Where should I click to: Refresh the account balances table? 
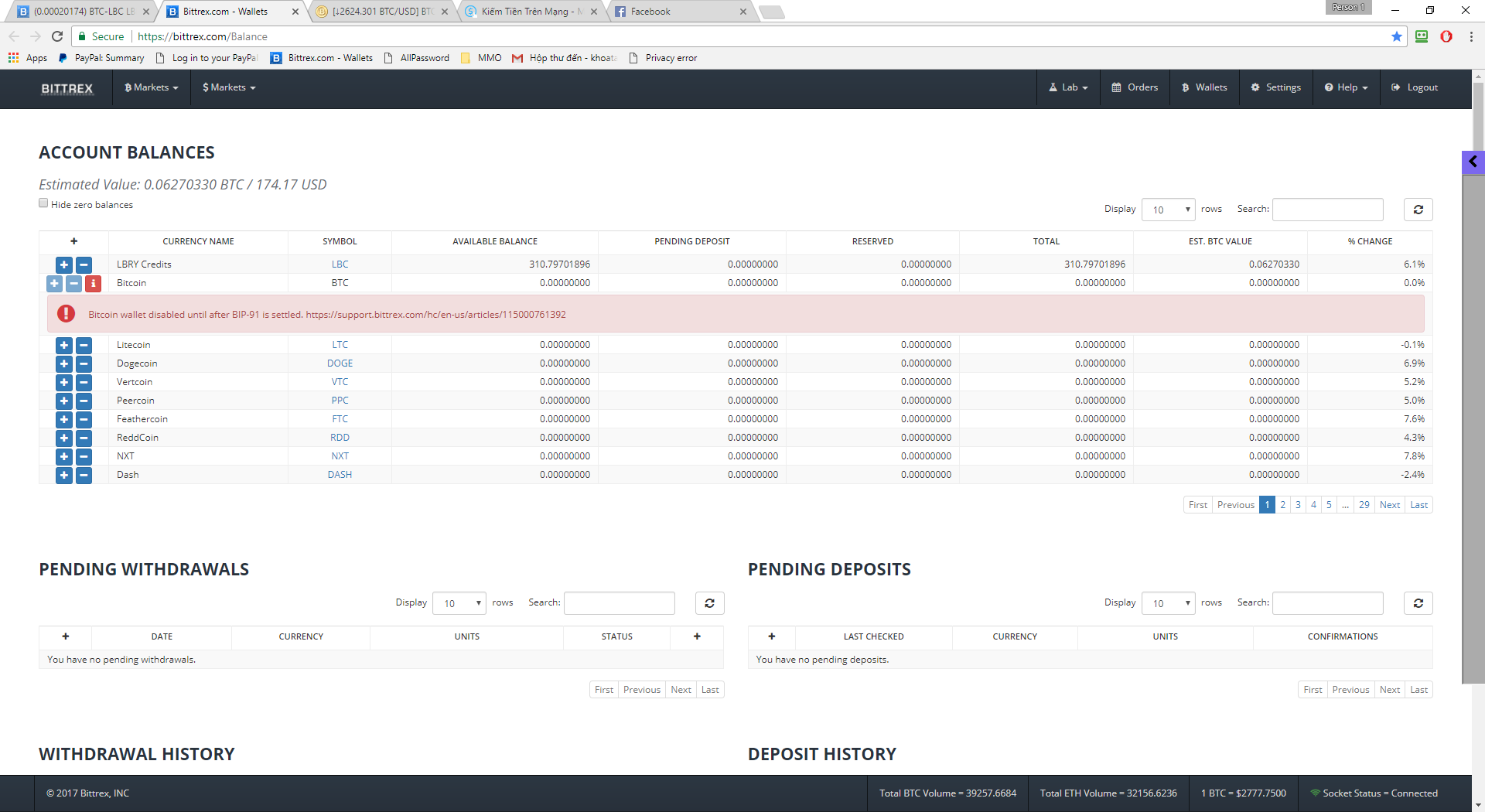(x=1418, y=210)
